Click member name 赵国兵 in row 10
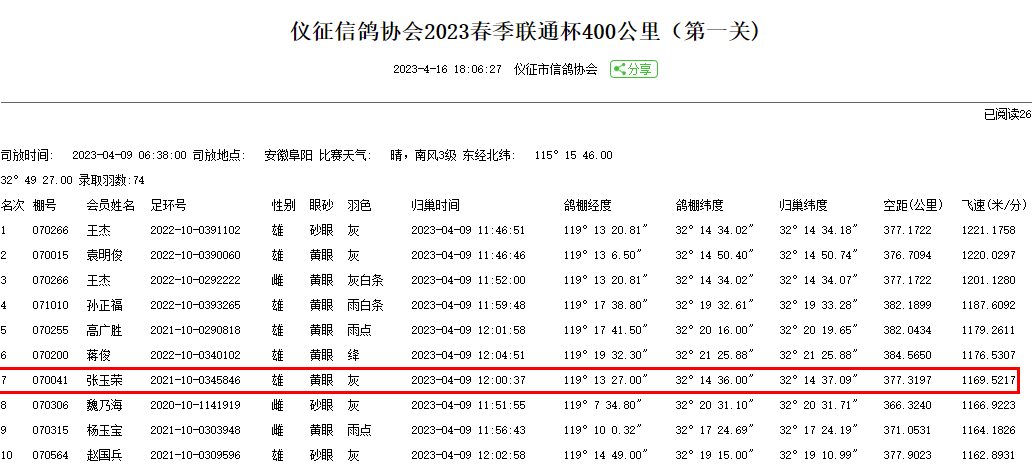The height and width of the screenshot is (468, 1032). [104, 455]
